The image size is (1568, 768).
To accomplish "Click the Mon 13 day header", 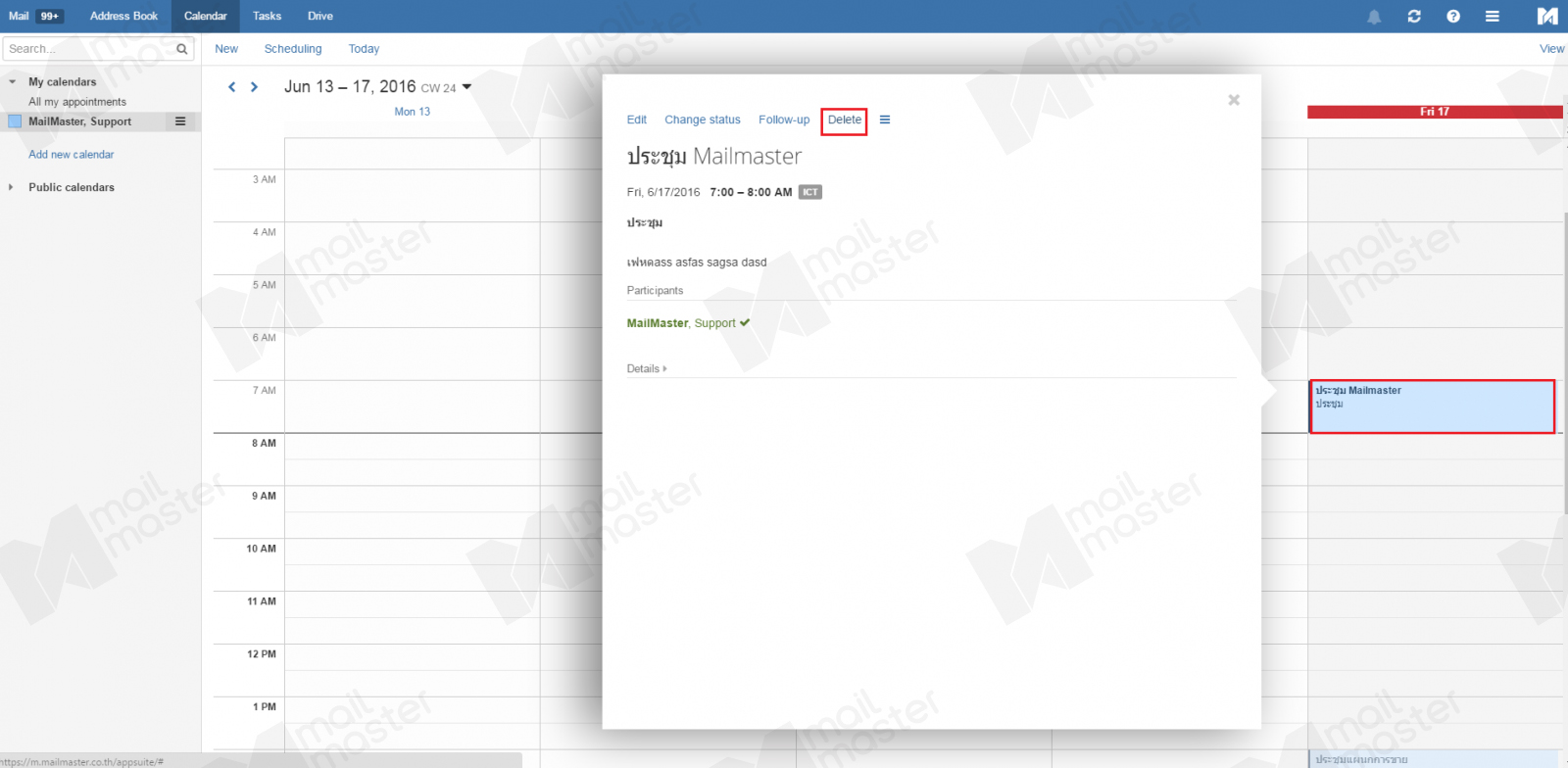I will (x=413, y=112).
